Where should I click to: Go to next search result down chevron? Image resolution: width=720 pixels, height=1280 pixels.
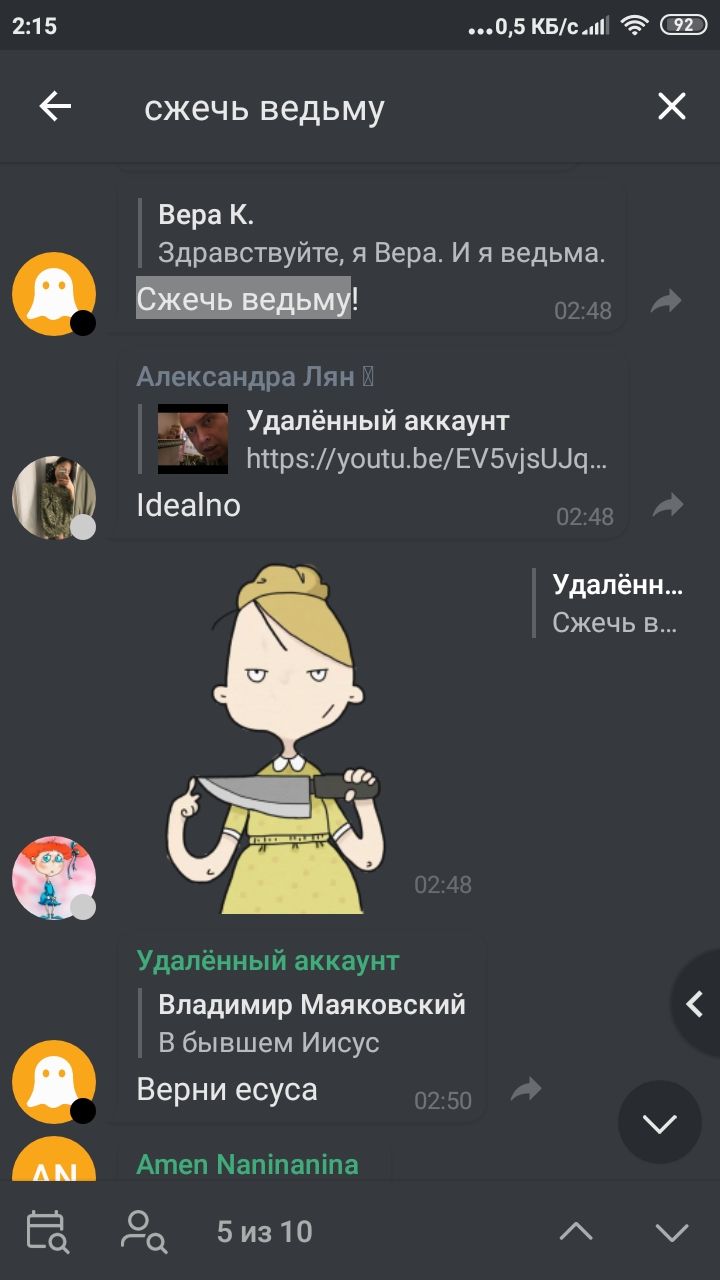672,1232
